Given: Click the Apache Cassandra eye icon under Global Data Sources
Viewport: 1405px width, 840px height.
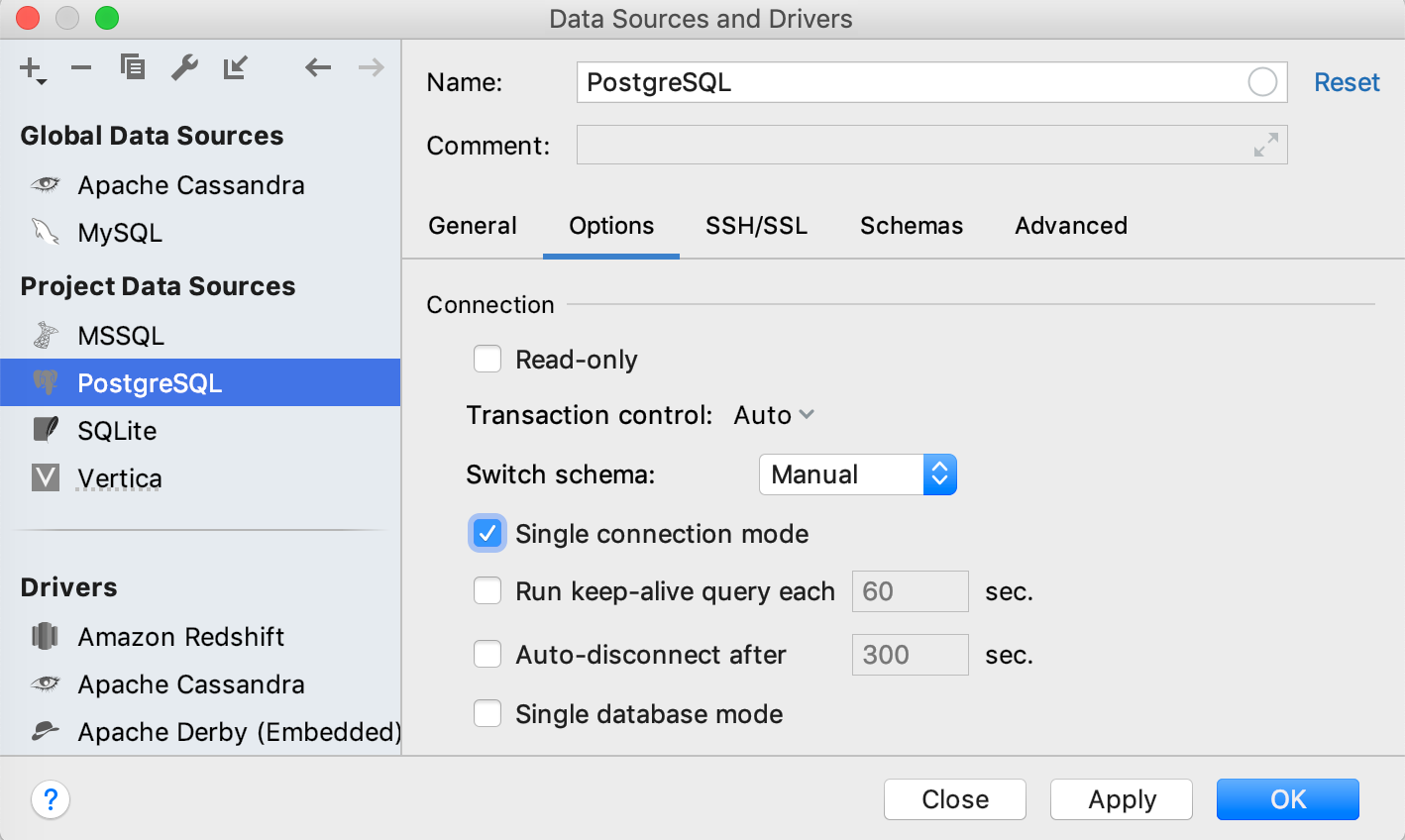Looking at the screenshot, I should pyautogui.click(x=46, y=184).
